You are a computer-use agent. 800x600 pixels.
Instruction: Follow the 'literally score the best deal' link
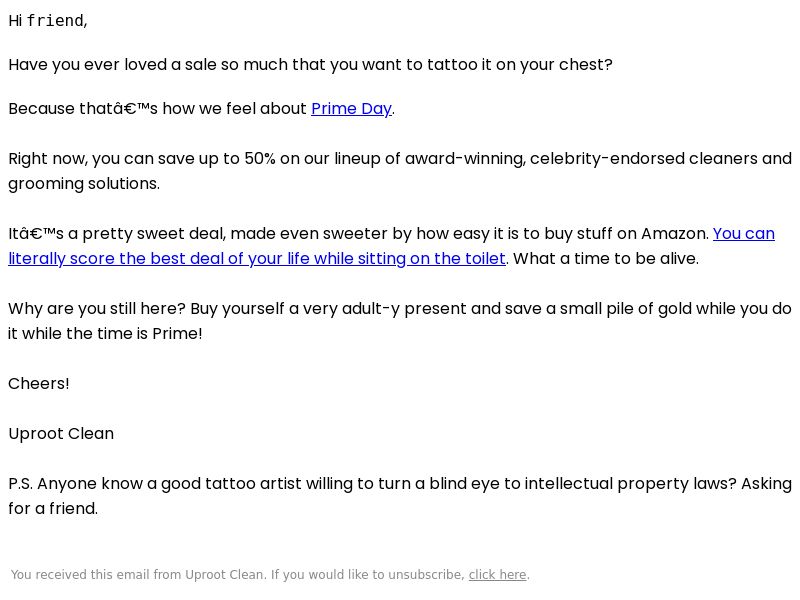pos(128,259)
